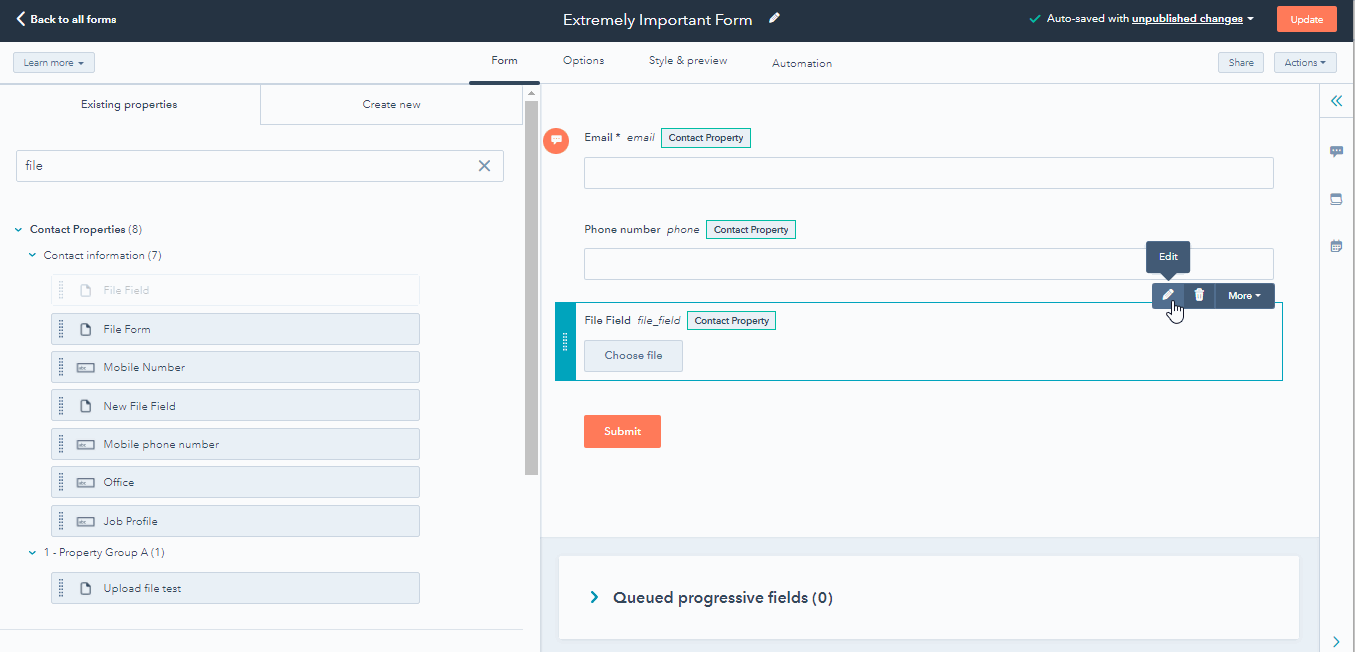Go back to all forms
This screenshot has width=1355, height=652.
66,19
